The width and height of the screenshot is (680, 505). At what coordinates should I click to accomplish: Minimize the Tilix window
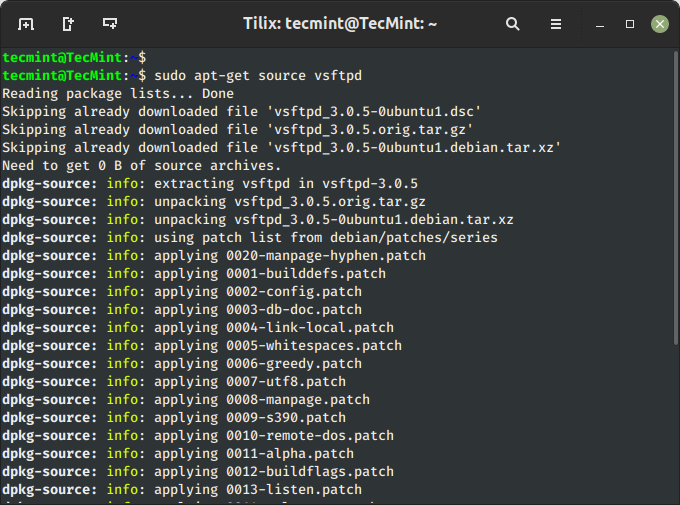pyautogui.click(x=600, y=26)
